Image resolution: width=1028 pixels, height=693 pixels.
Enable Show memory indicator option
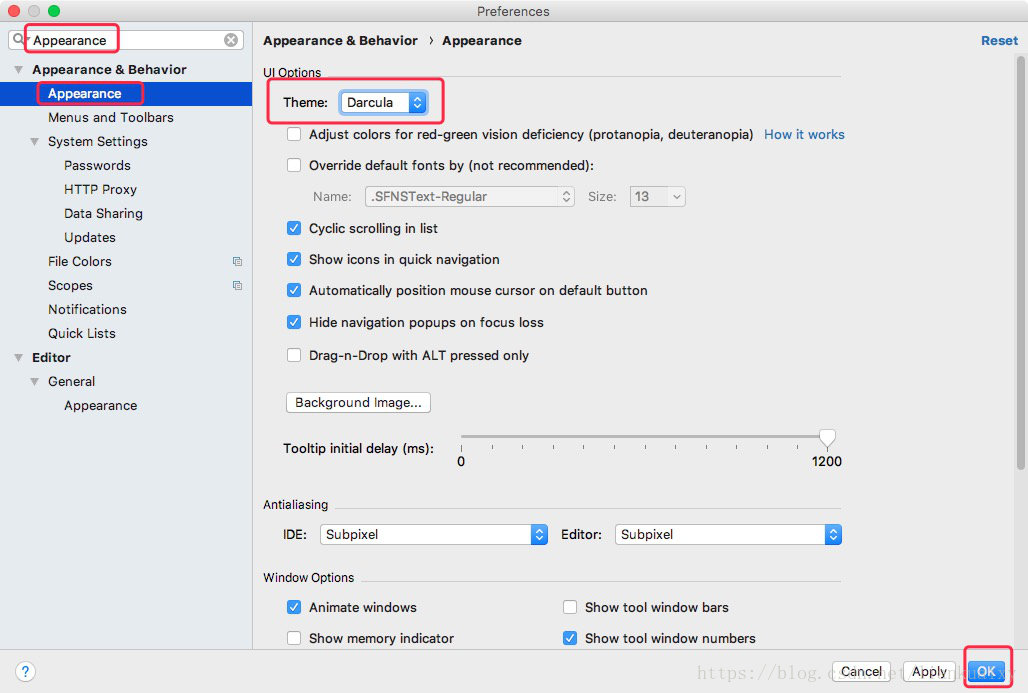coord(294,638)
